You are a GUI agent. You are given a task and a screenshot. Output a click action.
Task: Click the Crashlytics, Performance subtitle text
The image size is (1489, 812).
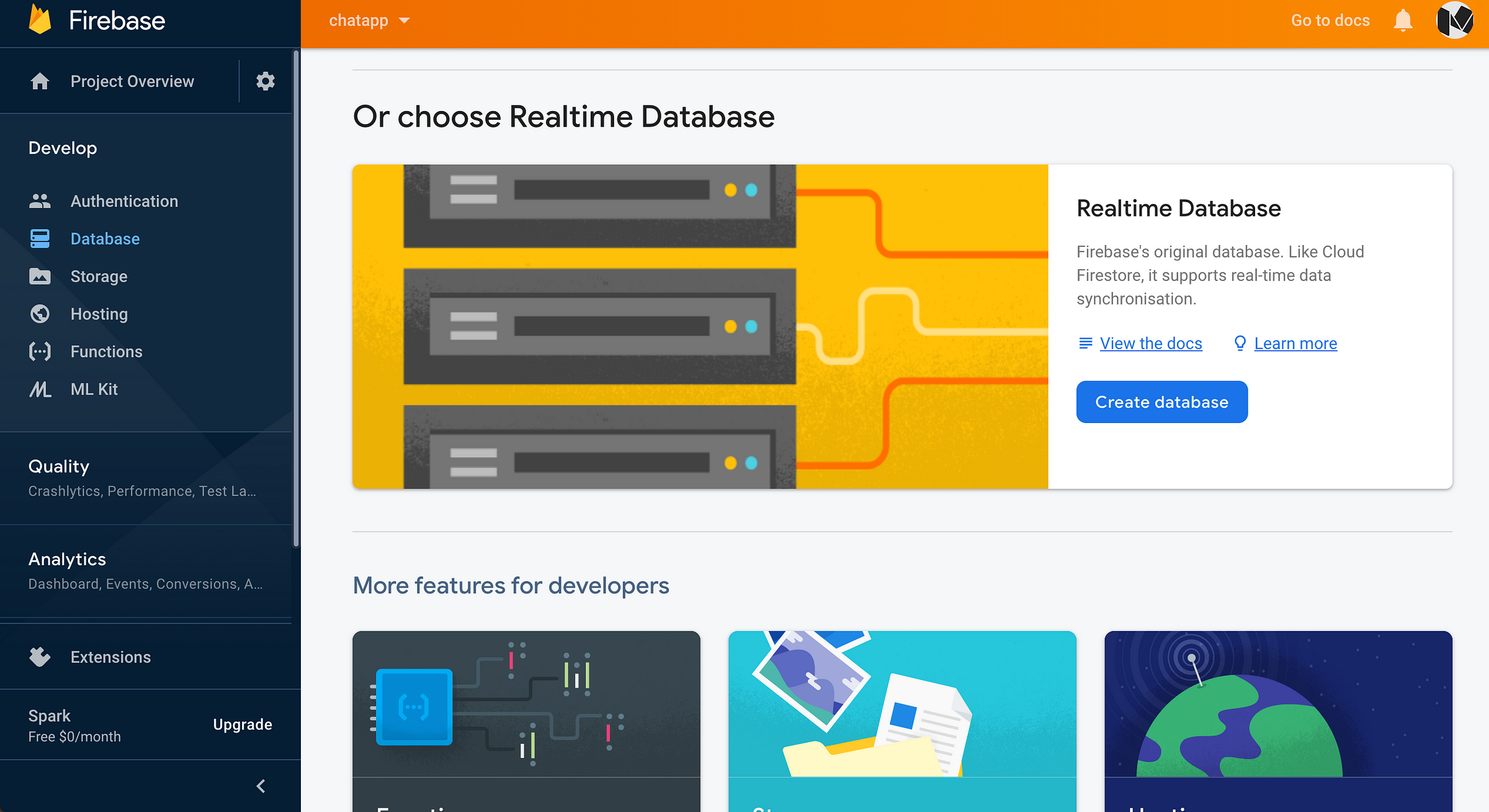142,491
